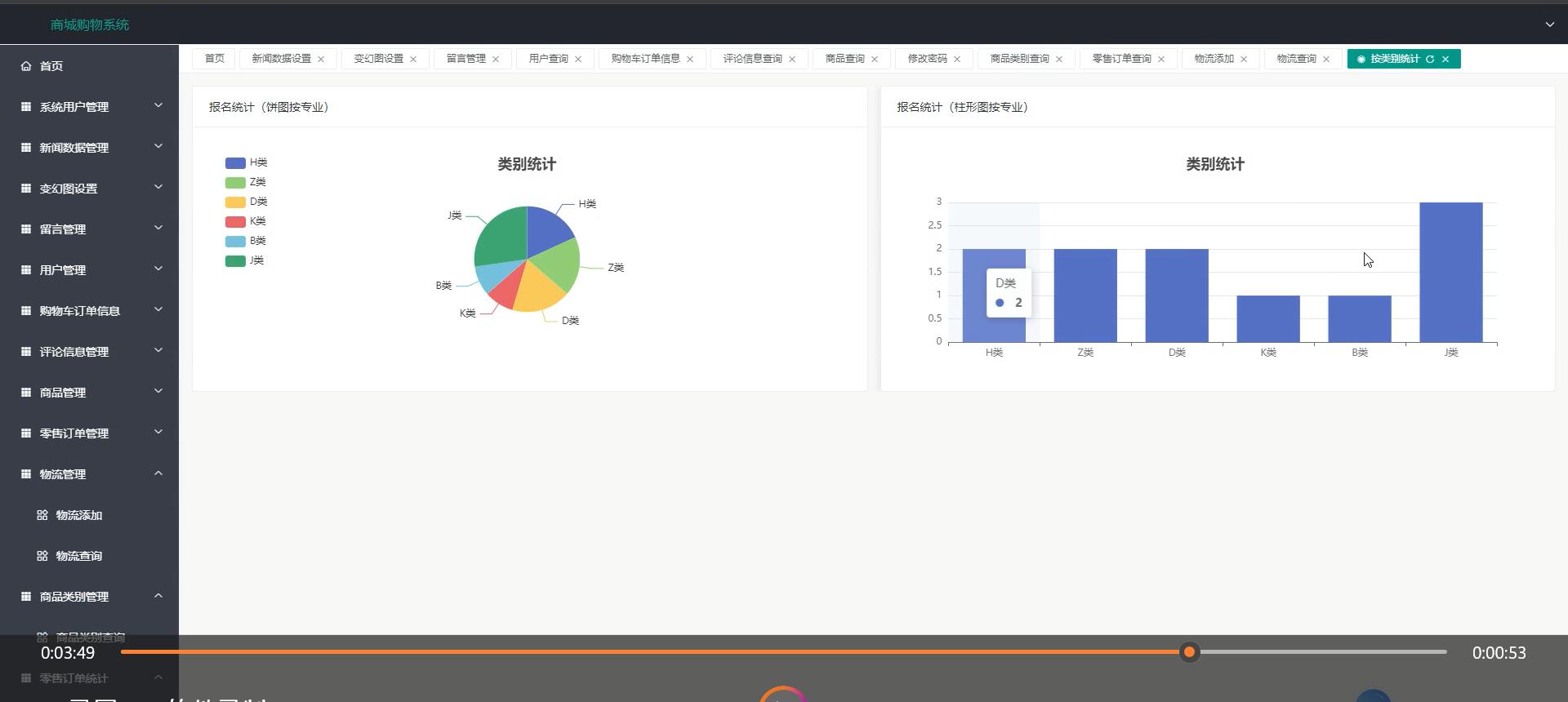Toggle H类 series in pie legend
1568x702 pixels.
coord(246,162)
